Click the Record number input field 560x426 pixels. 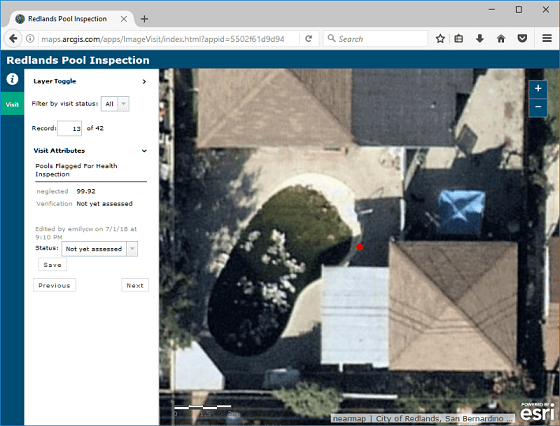(70, 129)
